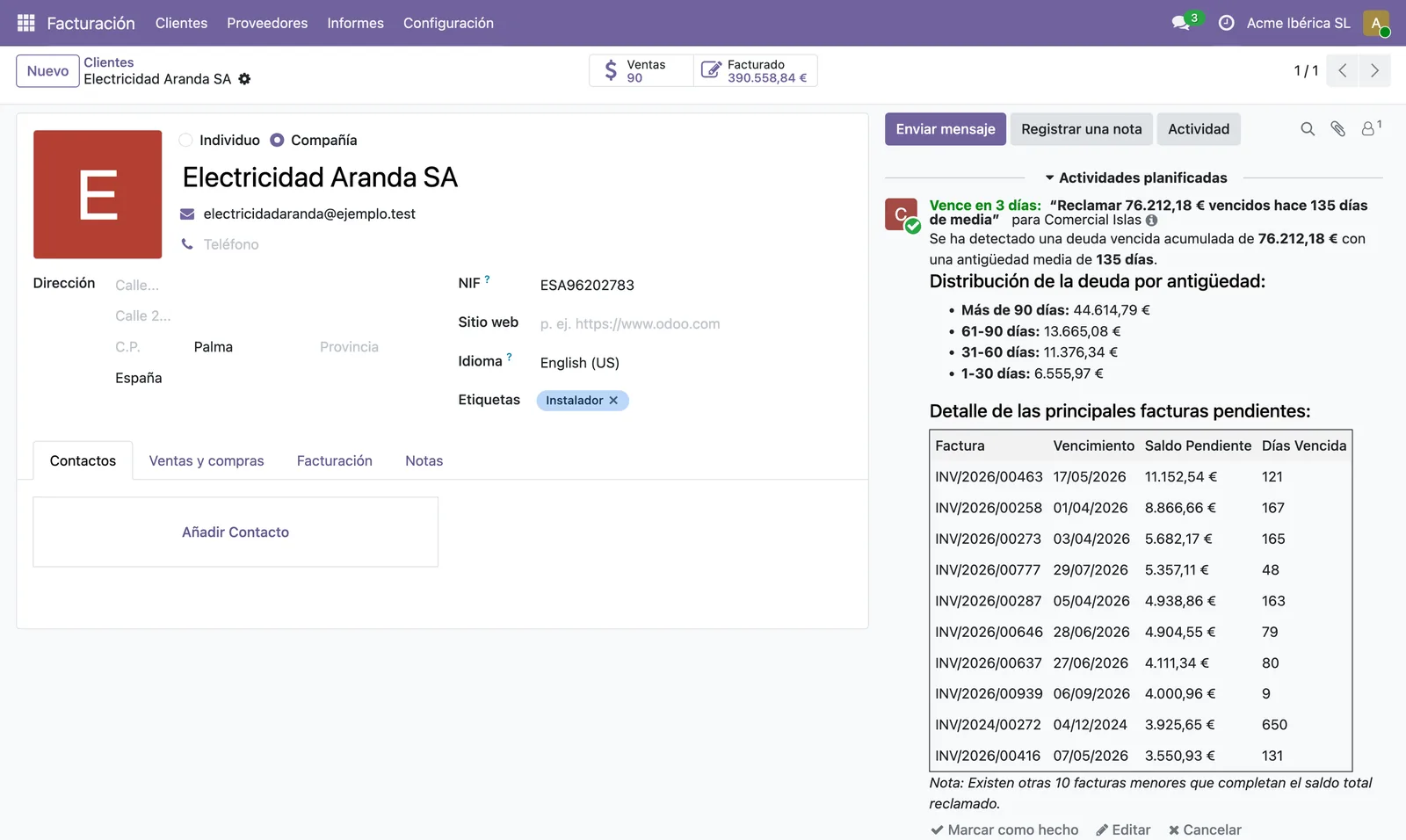Click Marcar como hecho

[x=1004, y=829]
